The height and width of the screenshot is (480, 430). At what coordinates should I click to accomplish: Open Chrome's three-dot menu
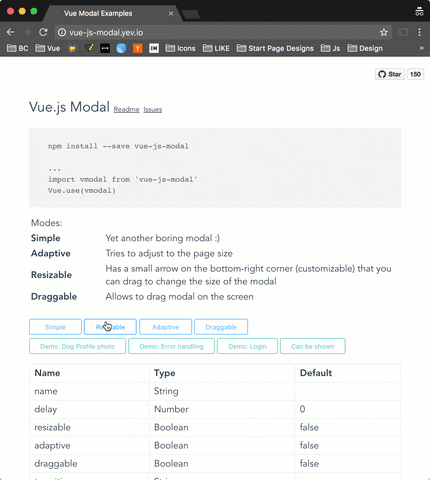[419, 32]
